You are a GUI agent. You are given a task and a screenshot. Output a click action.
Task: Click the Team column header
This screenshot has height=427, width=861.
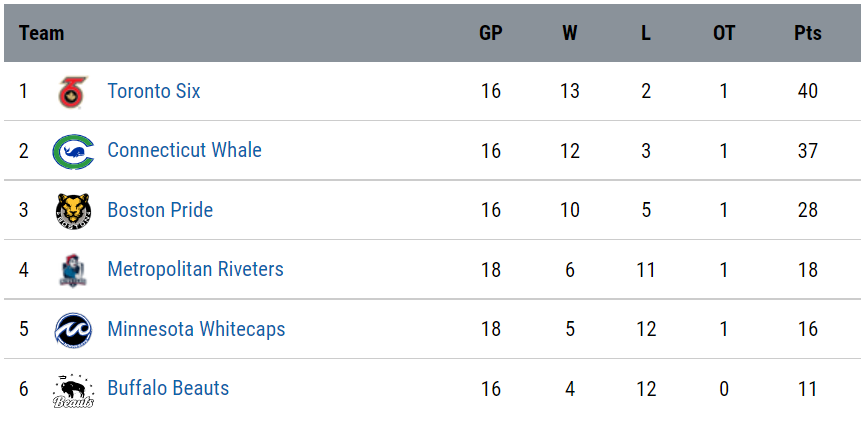(42, 33)
